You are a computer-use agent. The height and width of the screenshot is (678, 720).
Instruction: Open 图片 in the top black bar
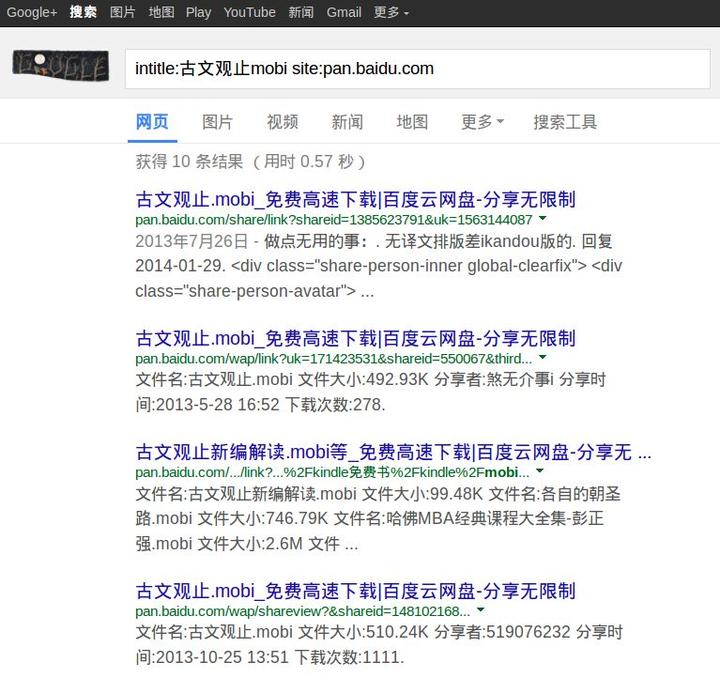(x=123, y=12)
